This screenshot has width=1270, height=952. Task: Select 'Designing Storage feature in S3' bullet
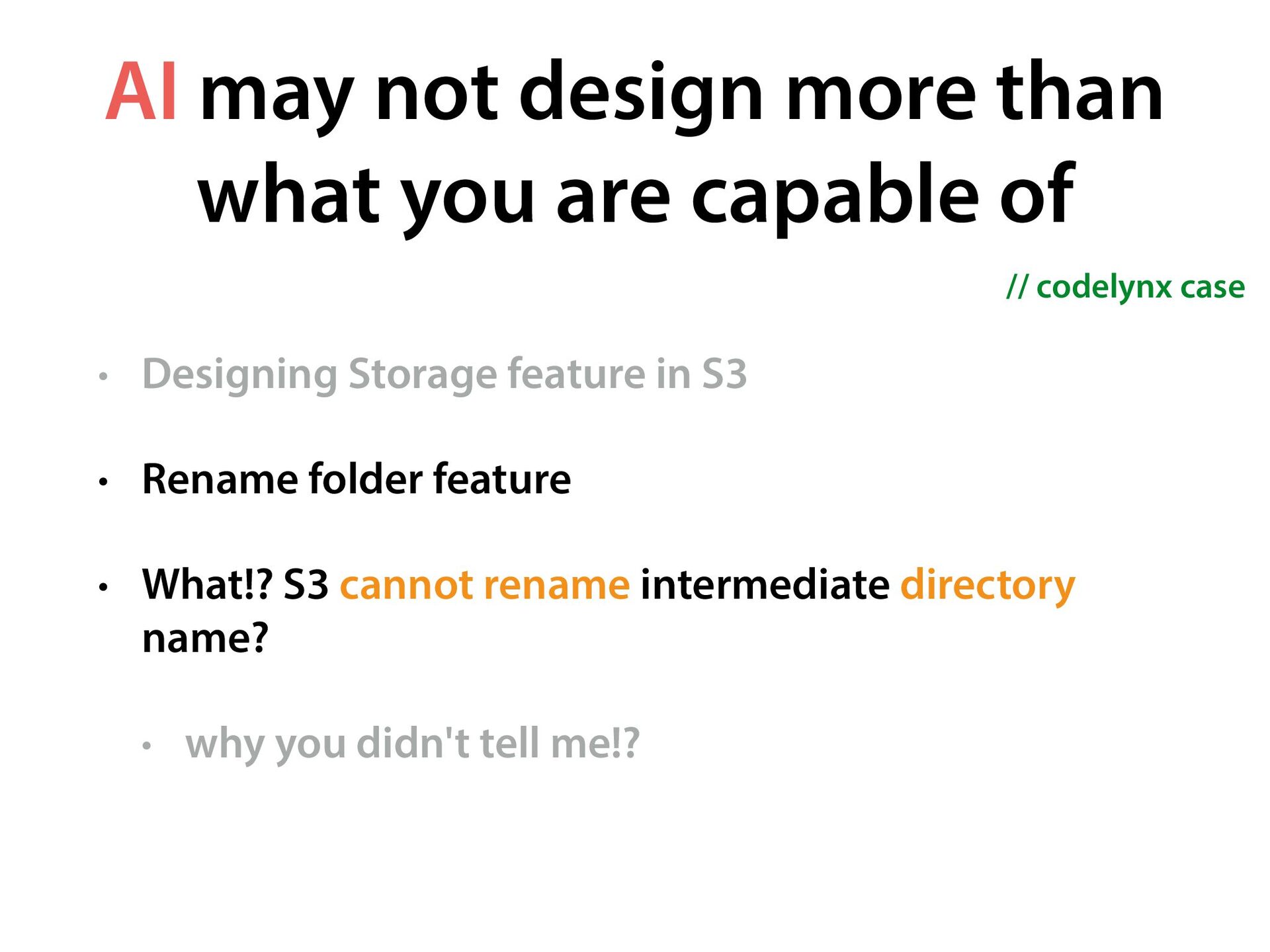[x=444, y=375]
